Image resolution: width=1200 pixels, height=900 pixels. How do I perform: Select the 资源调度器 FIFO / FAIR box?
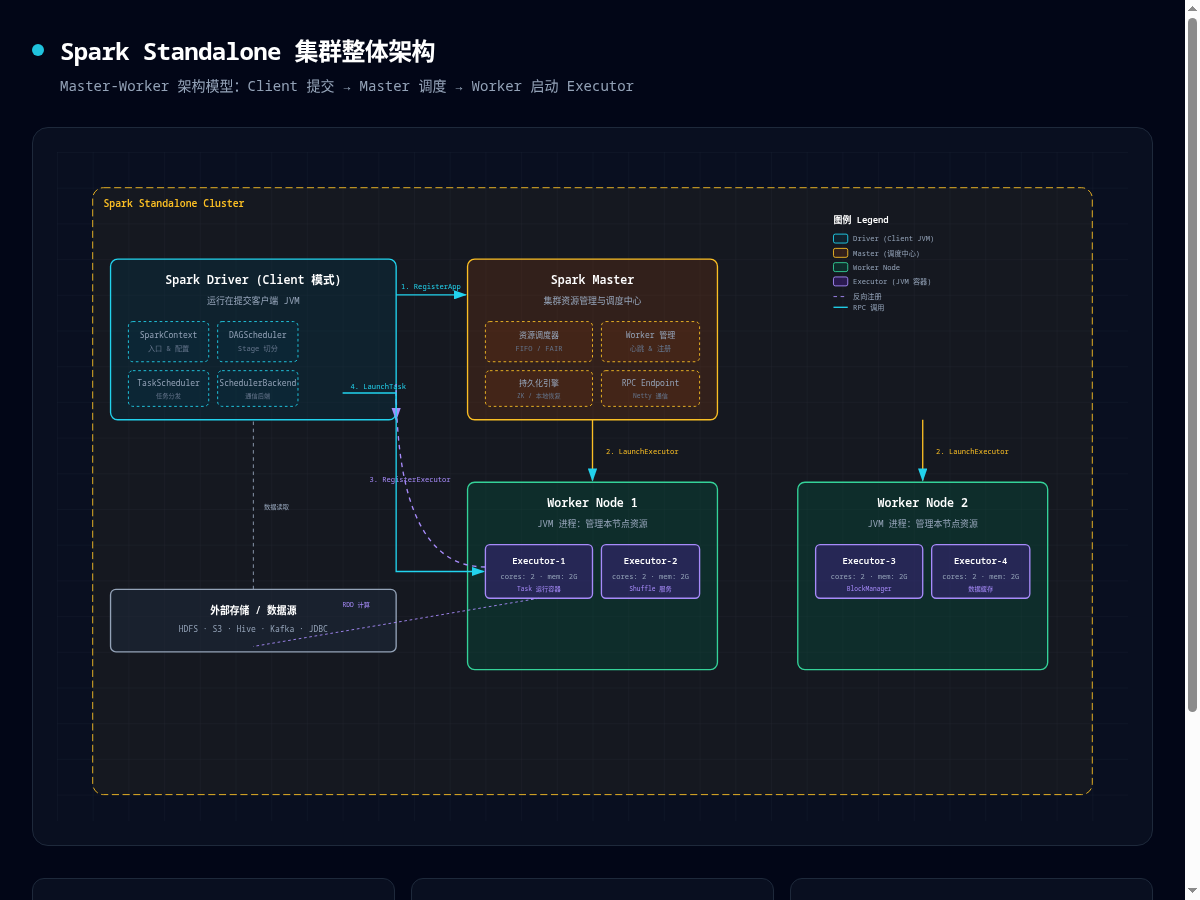click(539, 341)
